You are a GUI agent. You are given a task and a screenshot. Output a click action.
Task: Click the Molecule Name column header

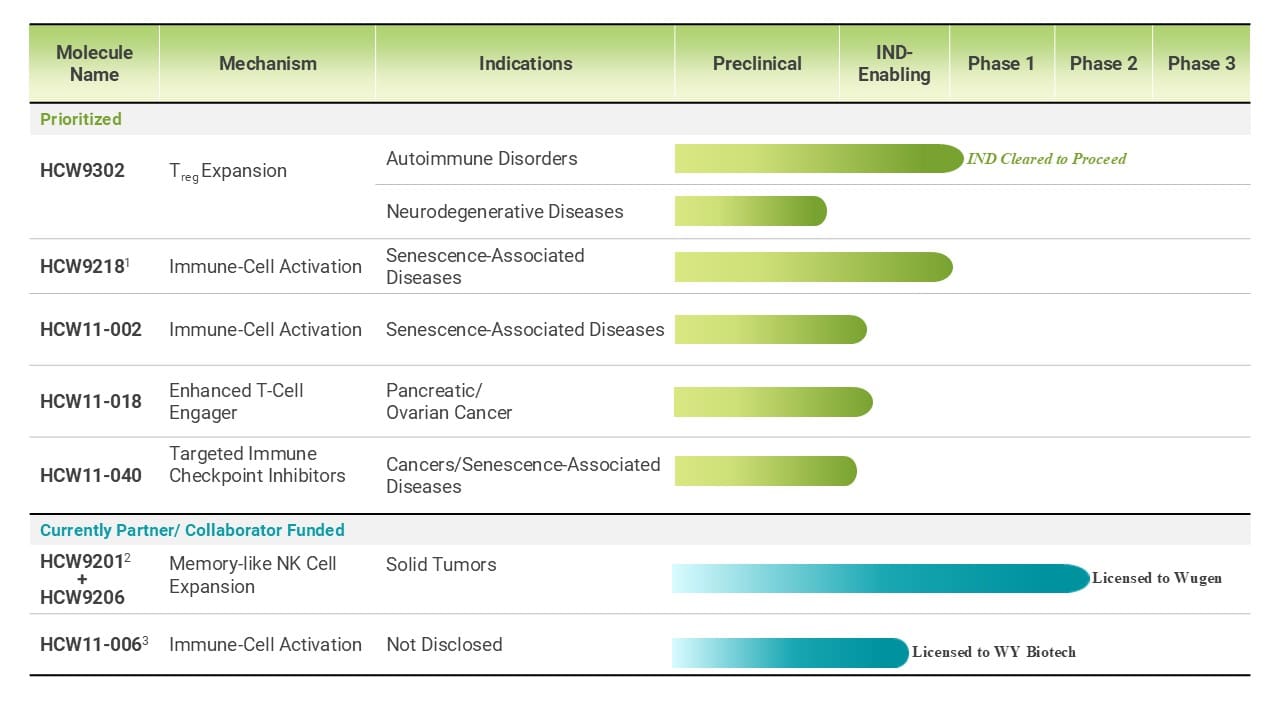[94, 63]
